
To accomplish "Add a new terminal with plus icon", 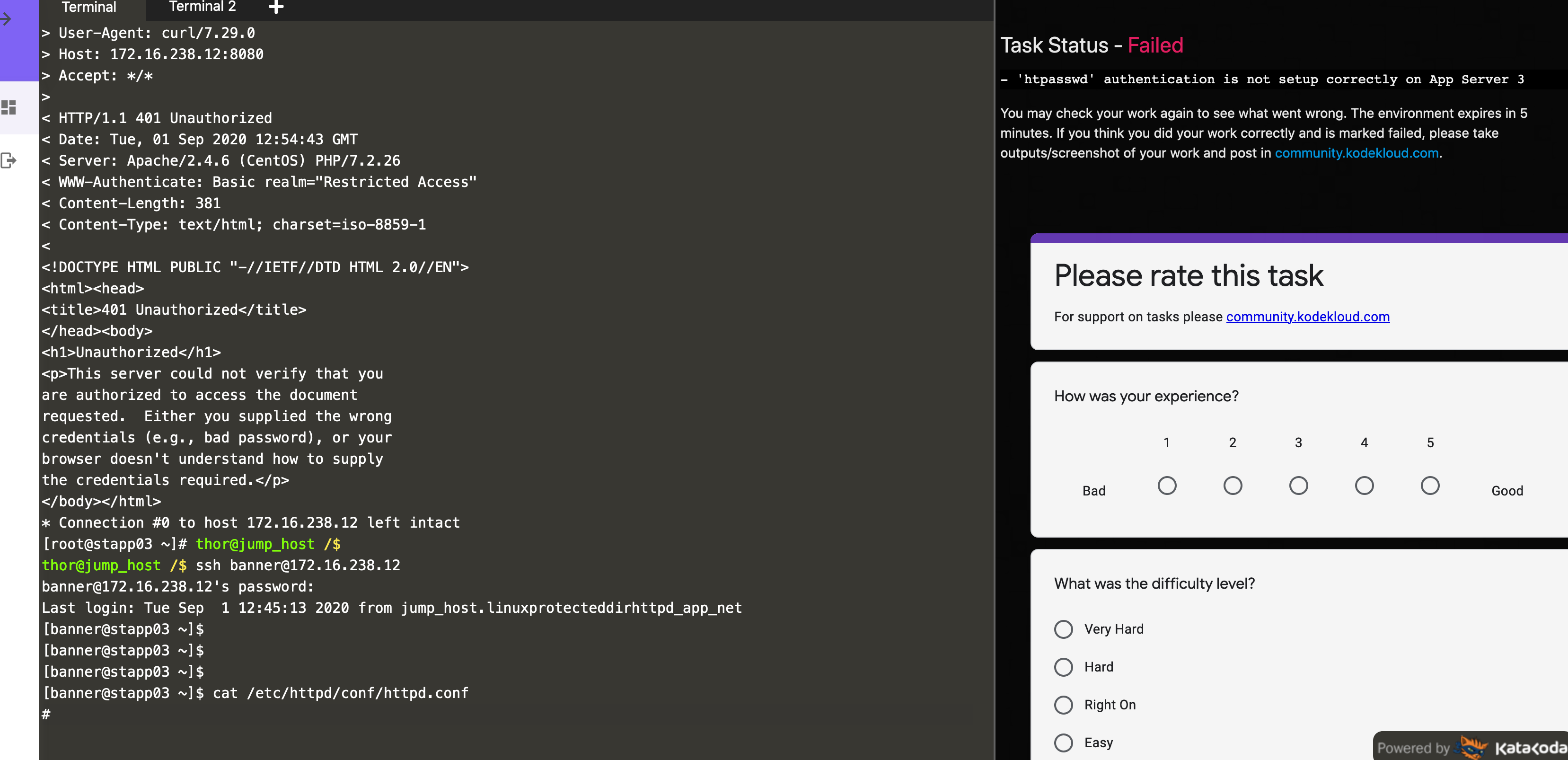I will [276, 7].
